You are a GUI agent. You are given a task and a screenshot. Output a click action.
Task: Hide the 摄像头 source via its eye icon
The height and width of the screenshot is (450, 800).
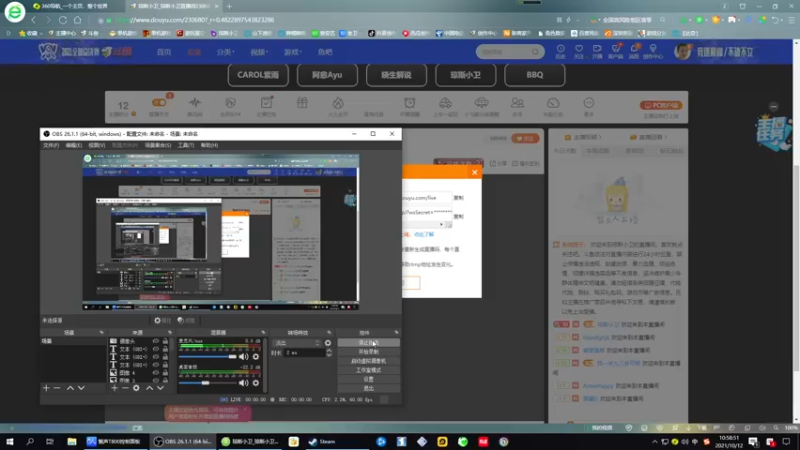[x=156, y=341]
